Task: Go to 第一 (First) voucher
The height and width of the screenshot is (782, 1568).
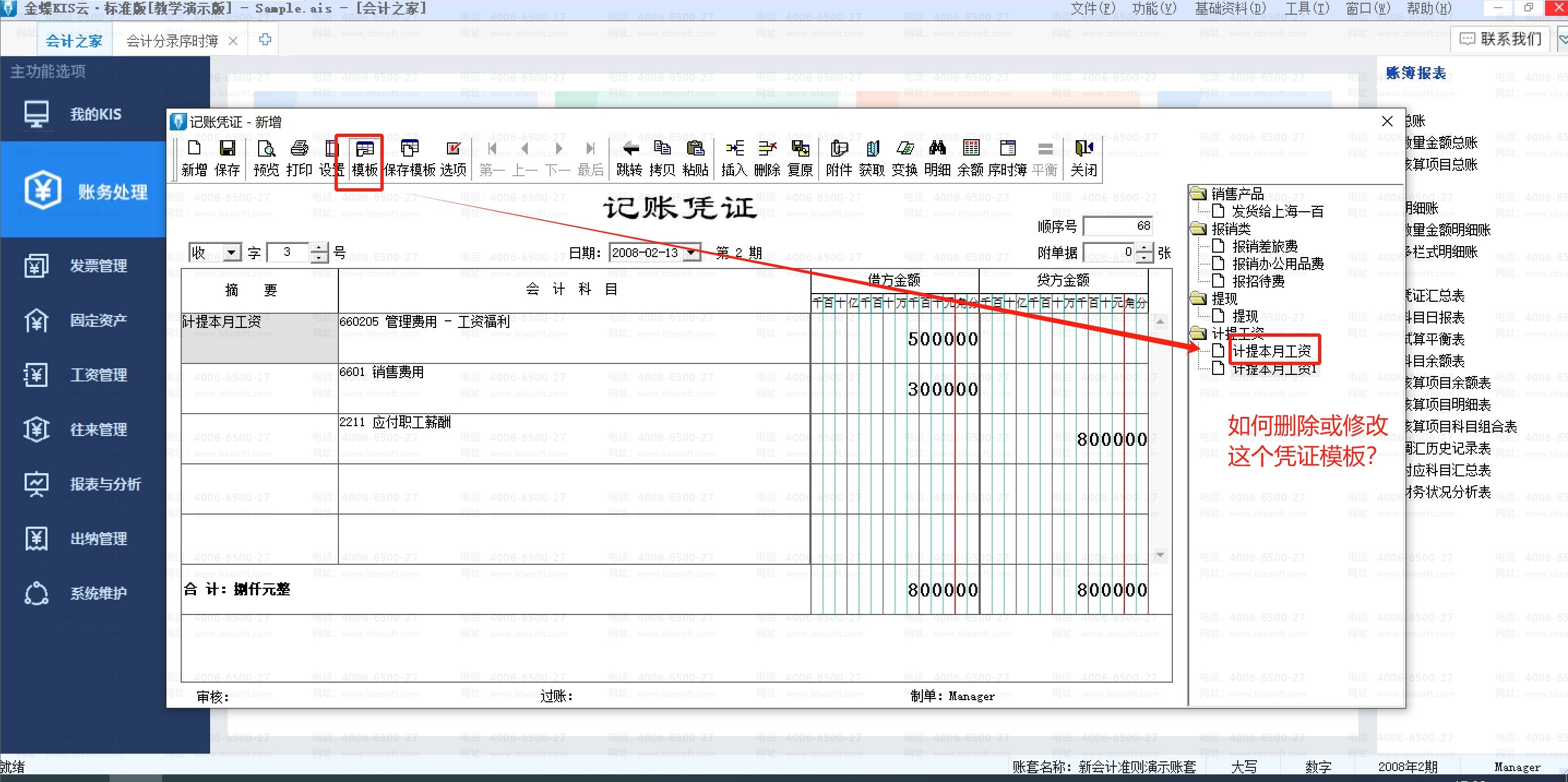Action: 492,158
